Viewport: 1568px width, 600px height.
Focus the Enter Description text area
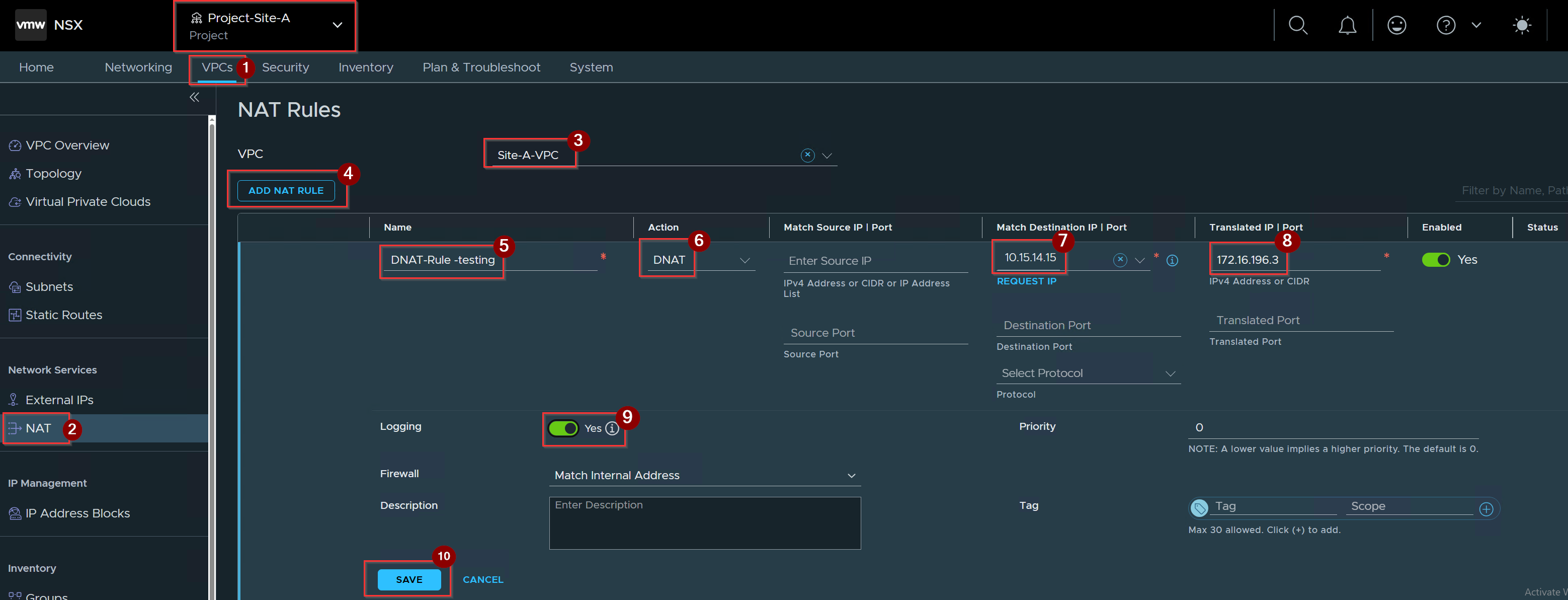pyautogui.click(x=704, y=523)
